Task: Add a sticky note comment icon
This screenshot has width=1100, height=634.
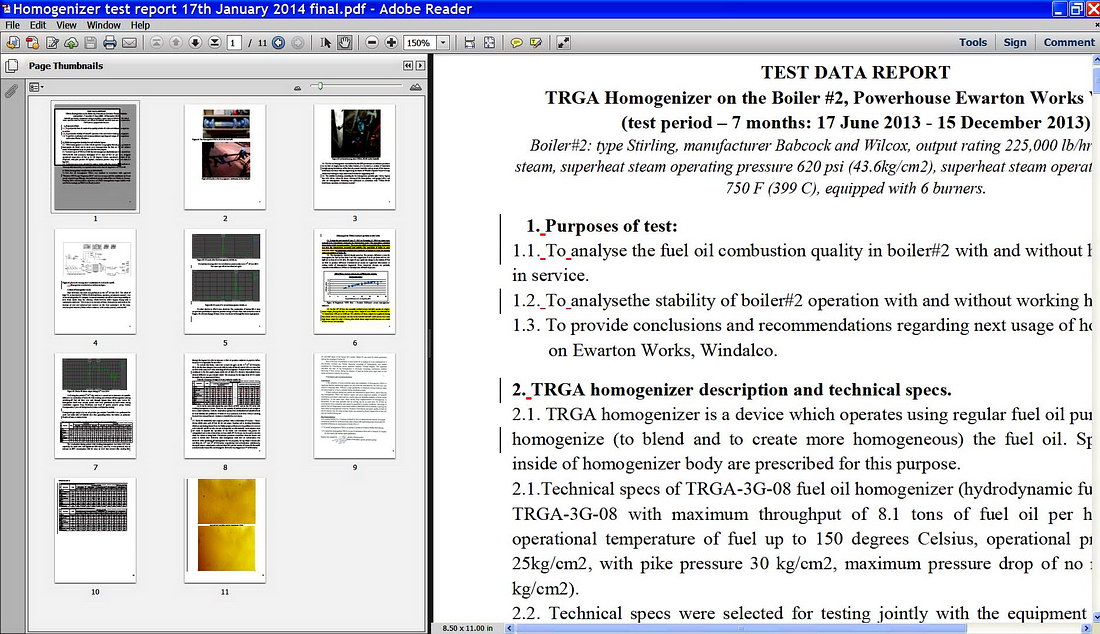Action: (x=516, y=43)
